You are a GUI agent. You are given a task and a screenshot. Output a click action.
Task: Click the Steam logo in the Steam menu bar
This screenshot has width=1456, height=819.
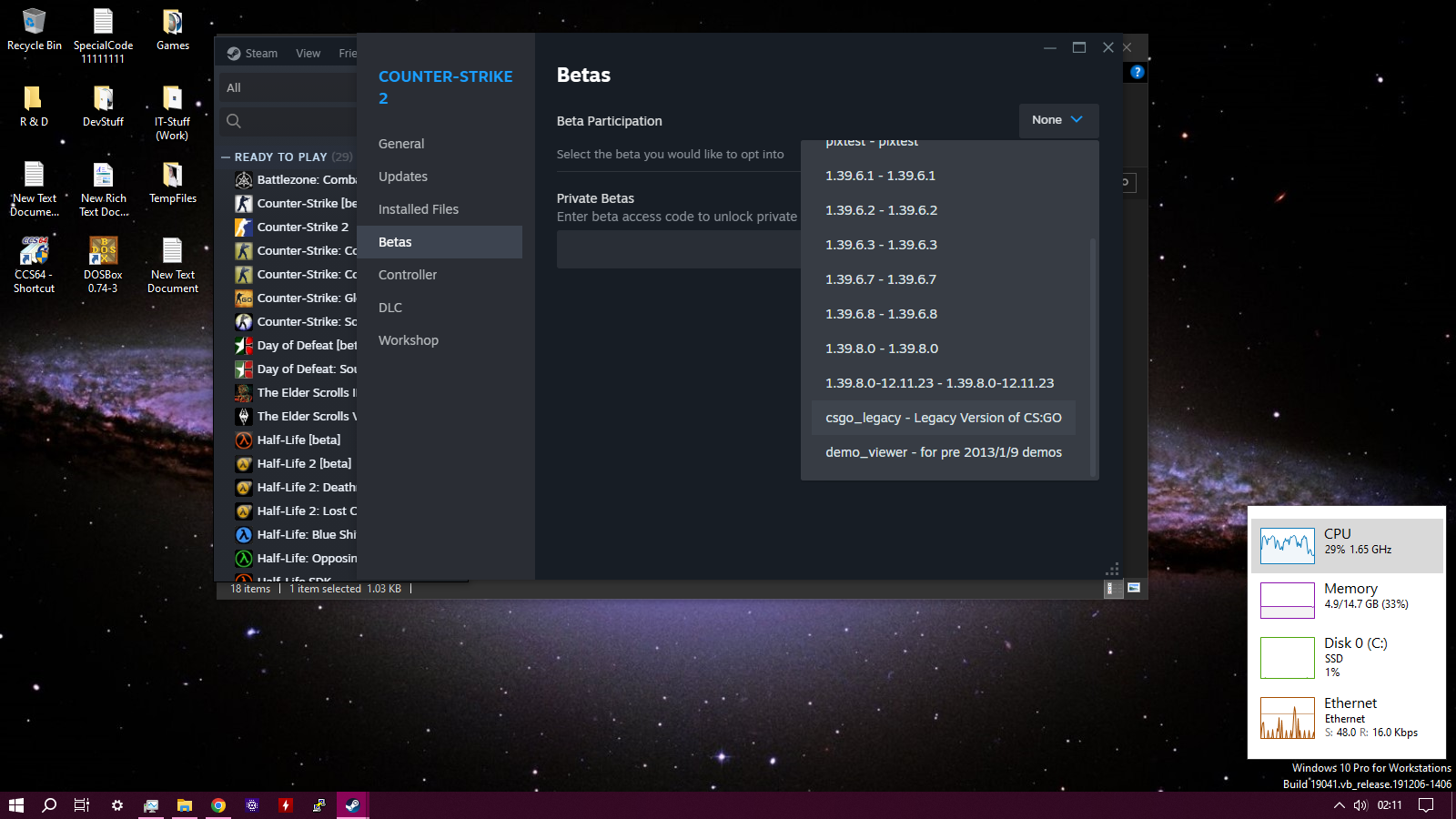coord(234,54)
